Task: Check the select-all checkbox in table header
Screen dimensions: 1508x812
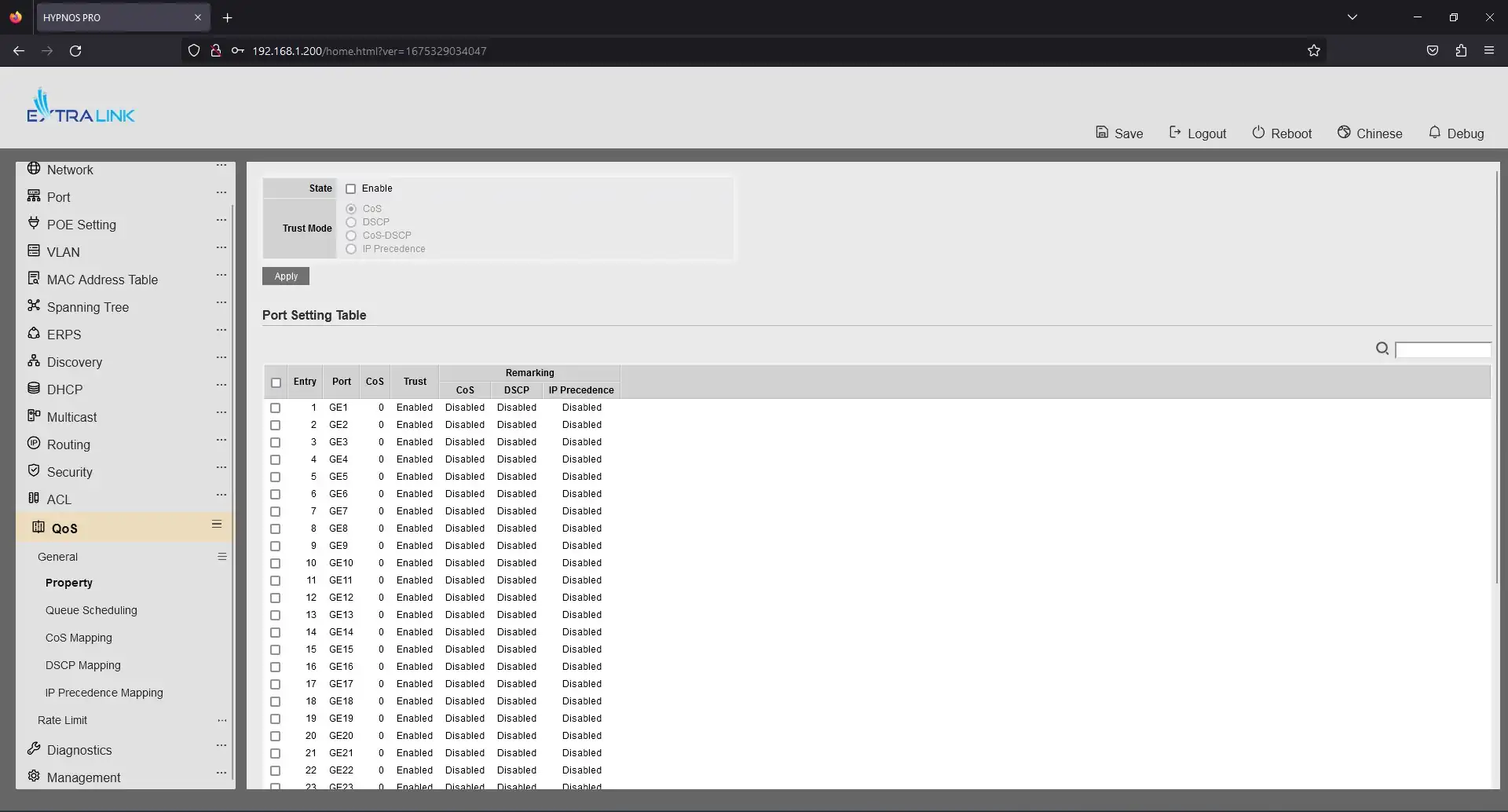Action: point(276,382)
